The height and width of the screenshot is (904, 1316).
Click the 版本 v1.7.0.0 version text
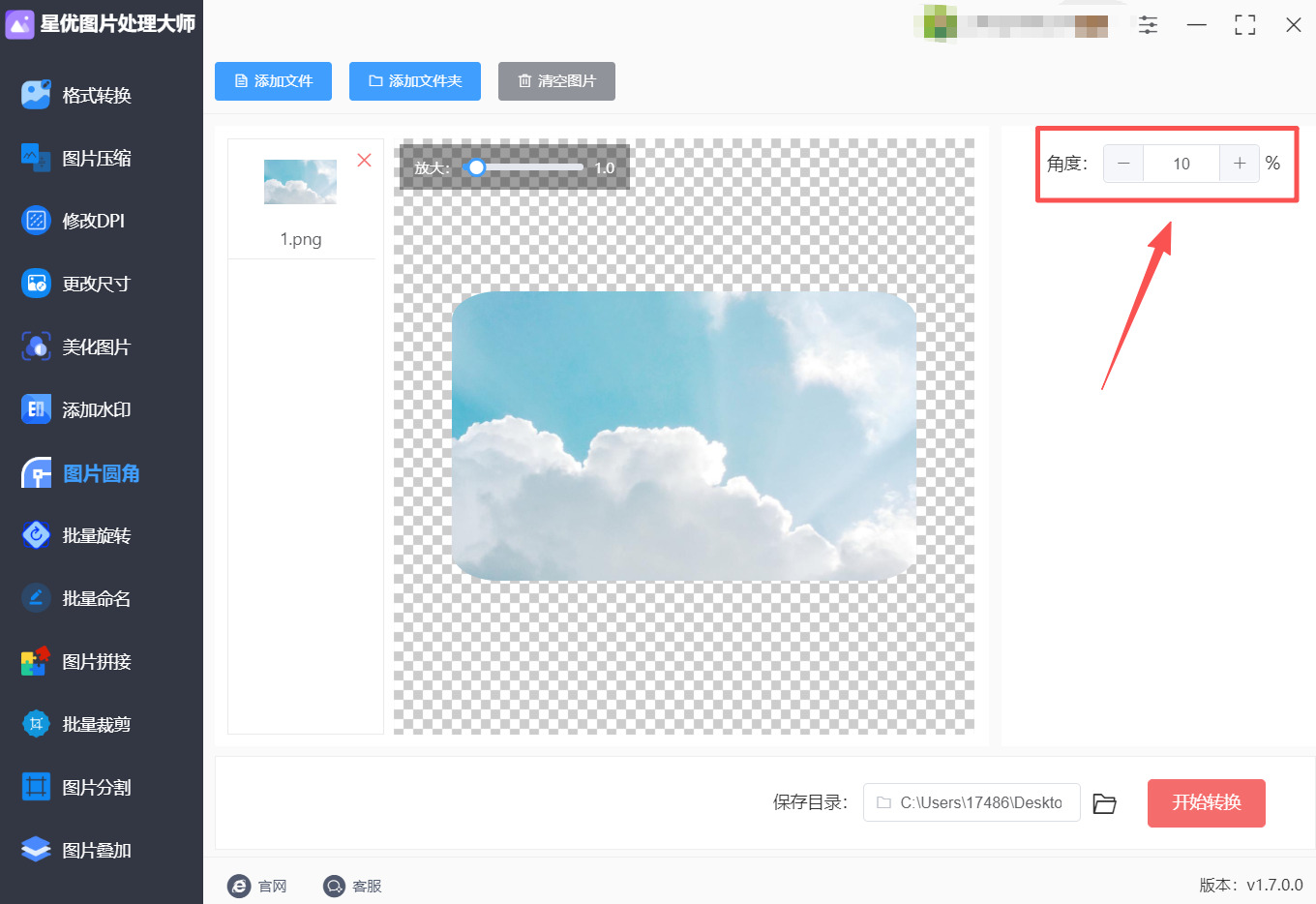[x=1251, y=885]
